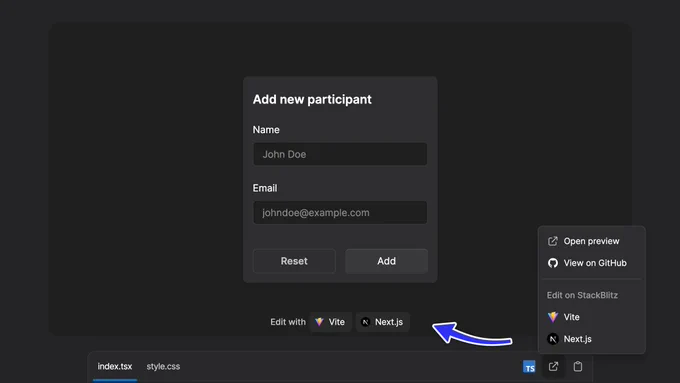Click the Add button
Image resolution: width=680 pixels, height=383 pixels.
pos(386,261)
